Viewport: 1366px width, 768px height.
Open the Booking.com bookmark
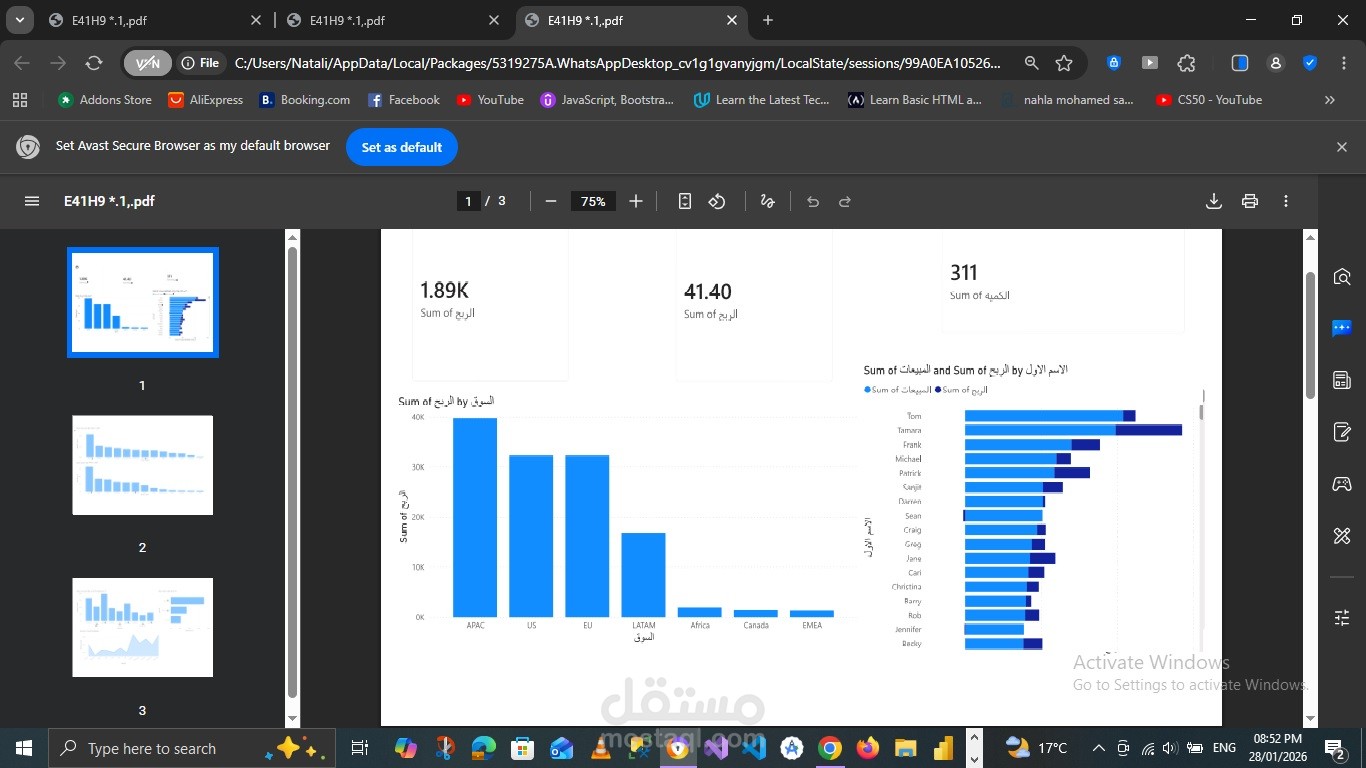[304, 100]
